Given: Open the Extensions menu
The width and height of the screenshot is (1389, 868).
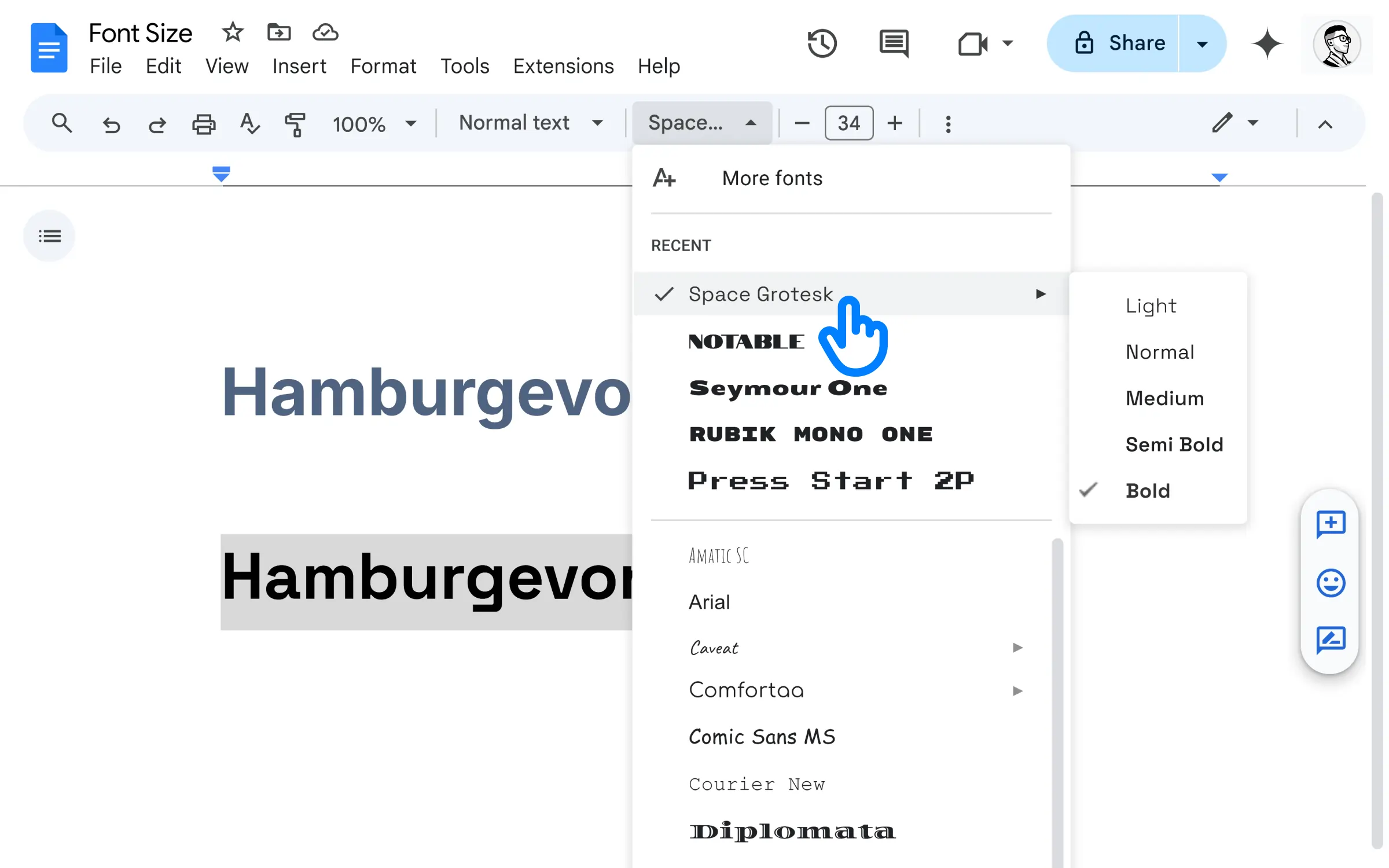Looking at the screenshot, I should [563, 66].
